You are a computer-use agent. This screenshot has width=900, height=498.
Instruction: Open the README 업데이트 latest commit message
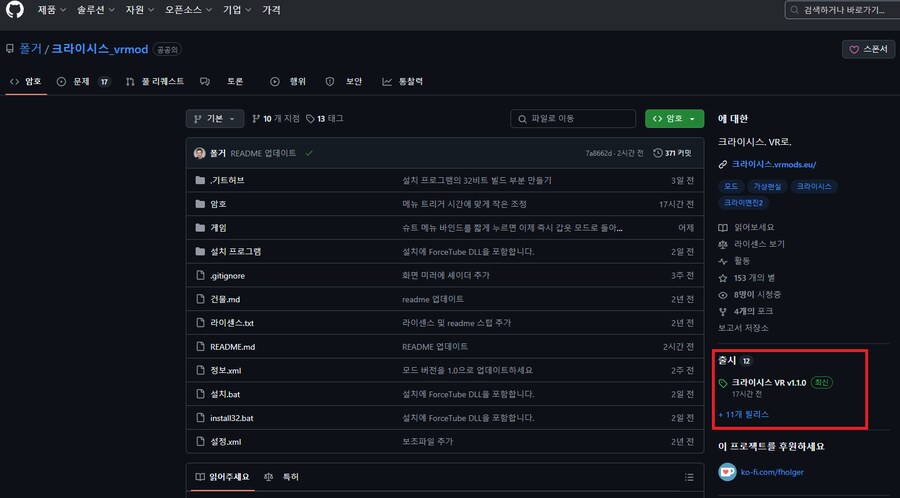[x=263, y=153]
